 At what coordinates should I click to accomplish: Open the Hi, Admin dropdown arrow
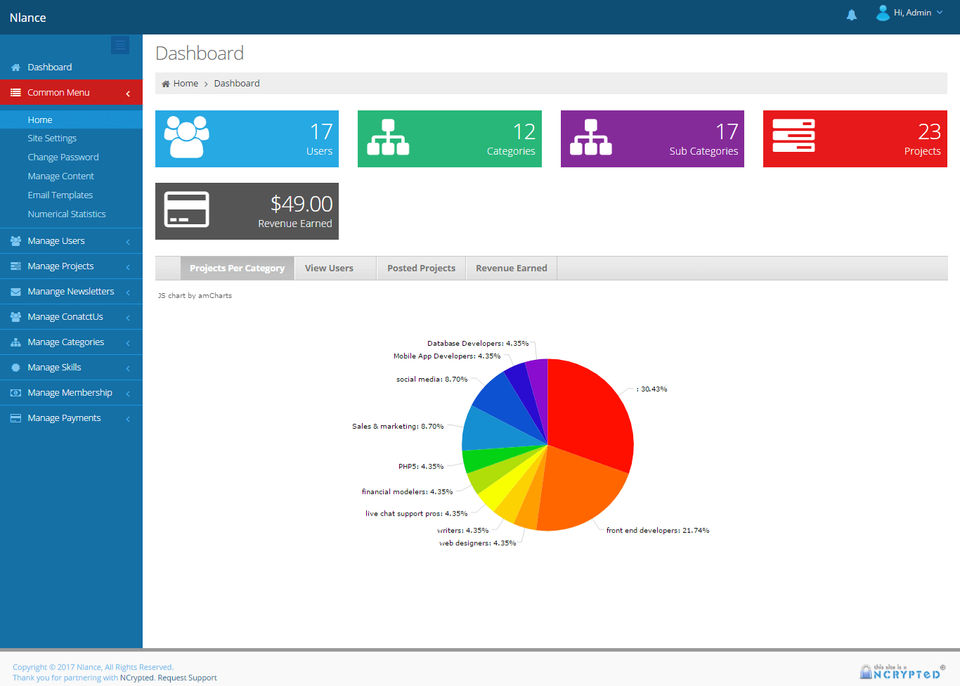point(939,12)
